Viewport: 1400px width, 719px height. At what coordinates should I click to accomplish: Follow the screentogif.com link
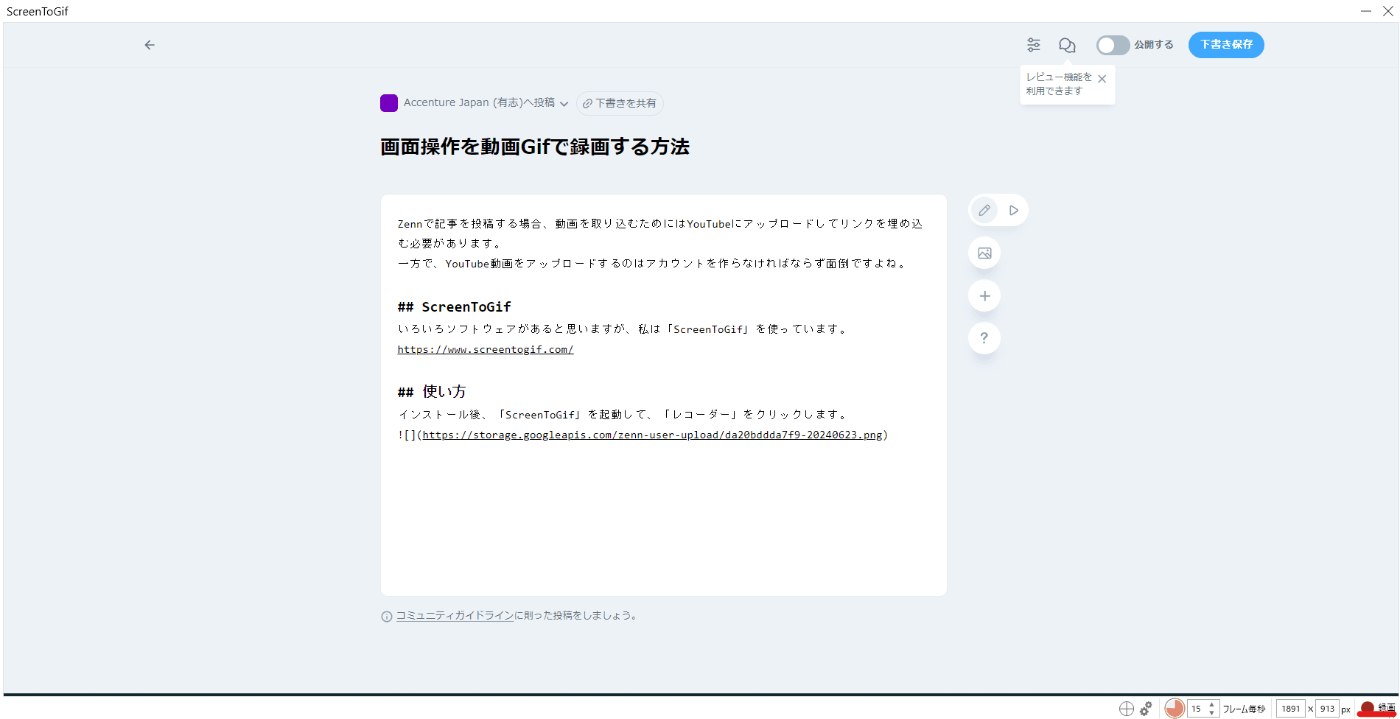tap(485, 350)
